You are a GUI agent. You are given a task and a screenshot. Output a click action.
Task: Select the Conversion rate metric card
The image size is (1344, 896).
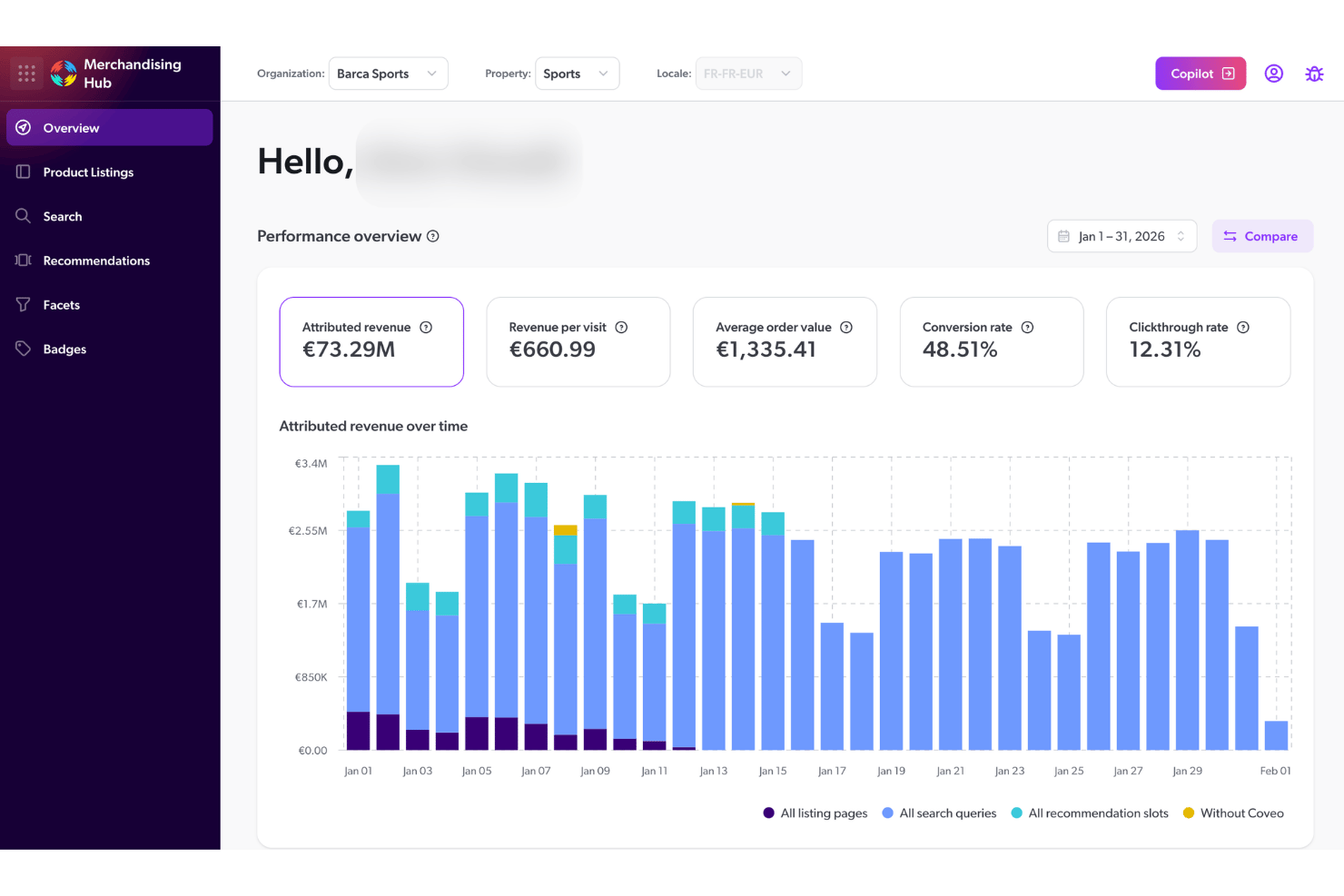tap(992, 342)
